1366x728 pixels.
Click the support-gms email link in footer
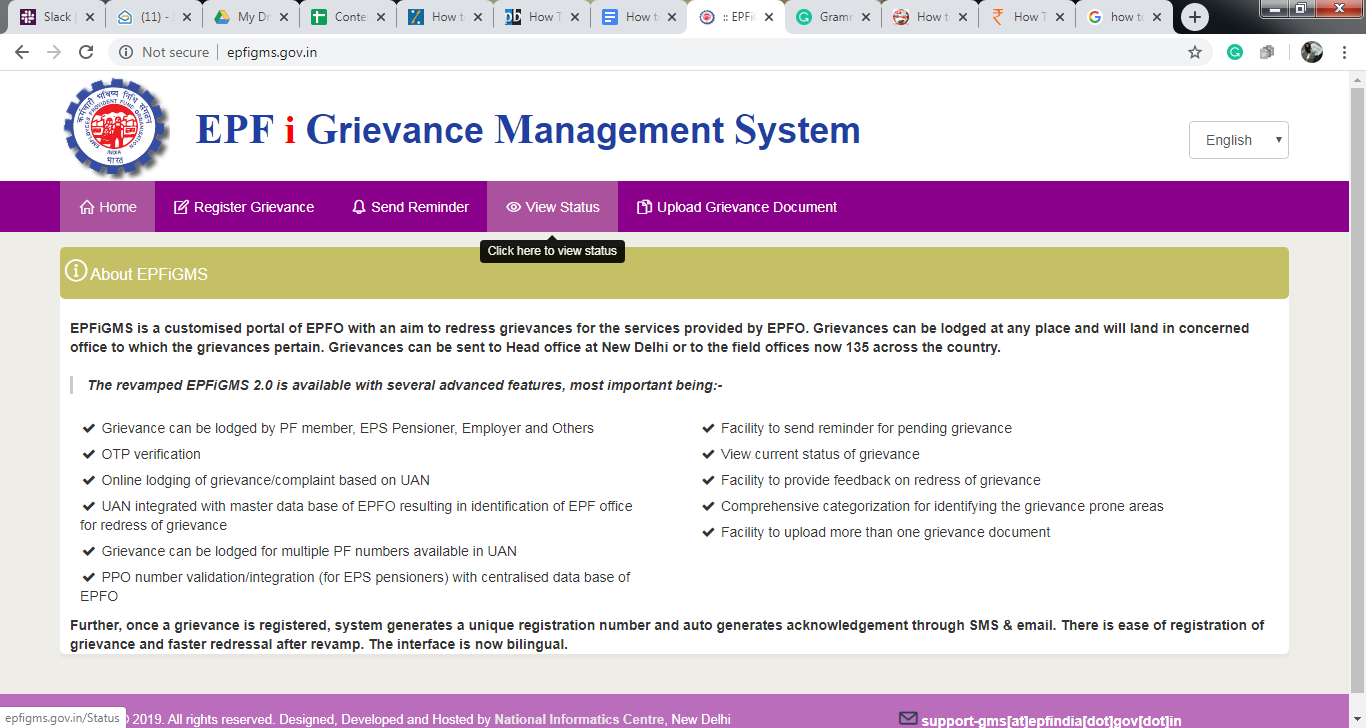(x=1051, y=720)
